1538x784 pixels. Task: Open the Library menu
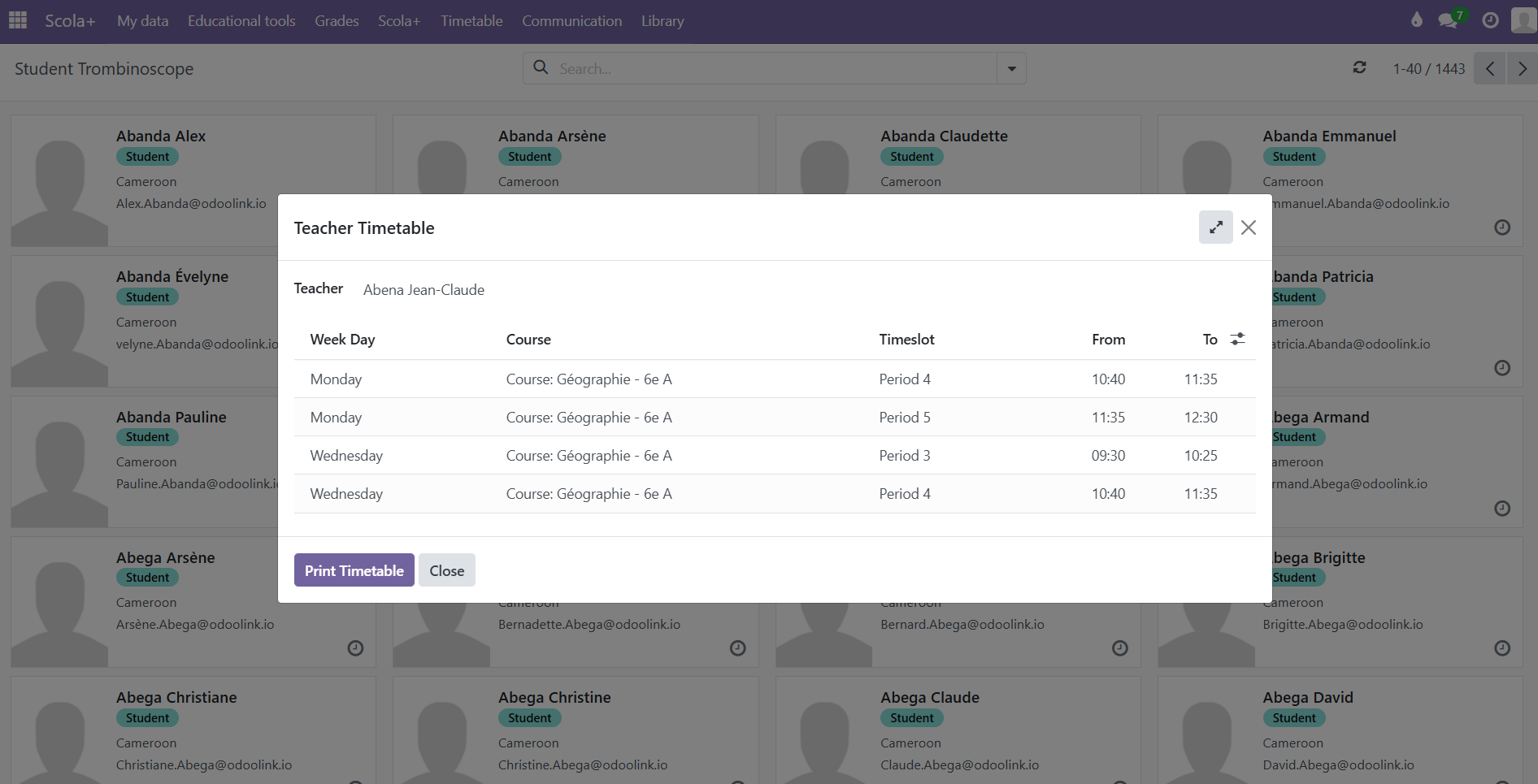coord(663,21)
